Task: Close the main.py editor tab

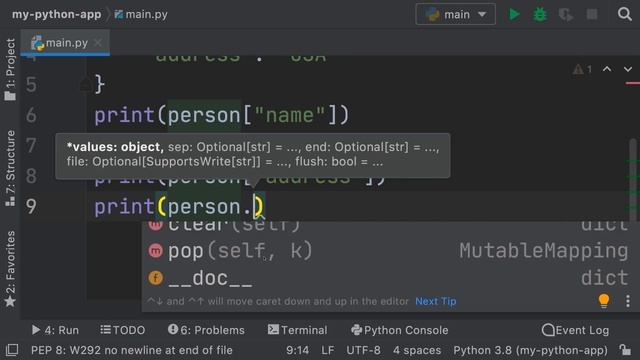Action: coord(98,42)
